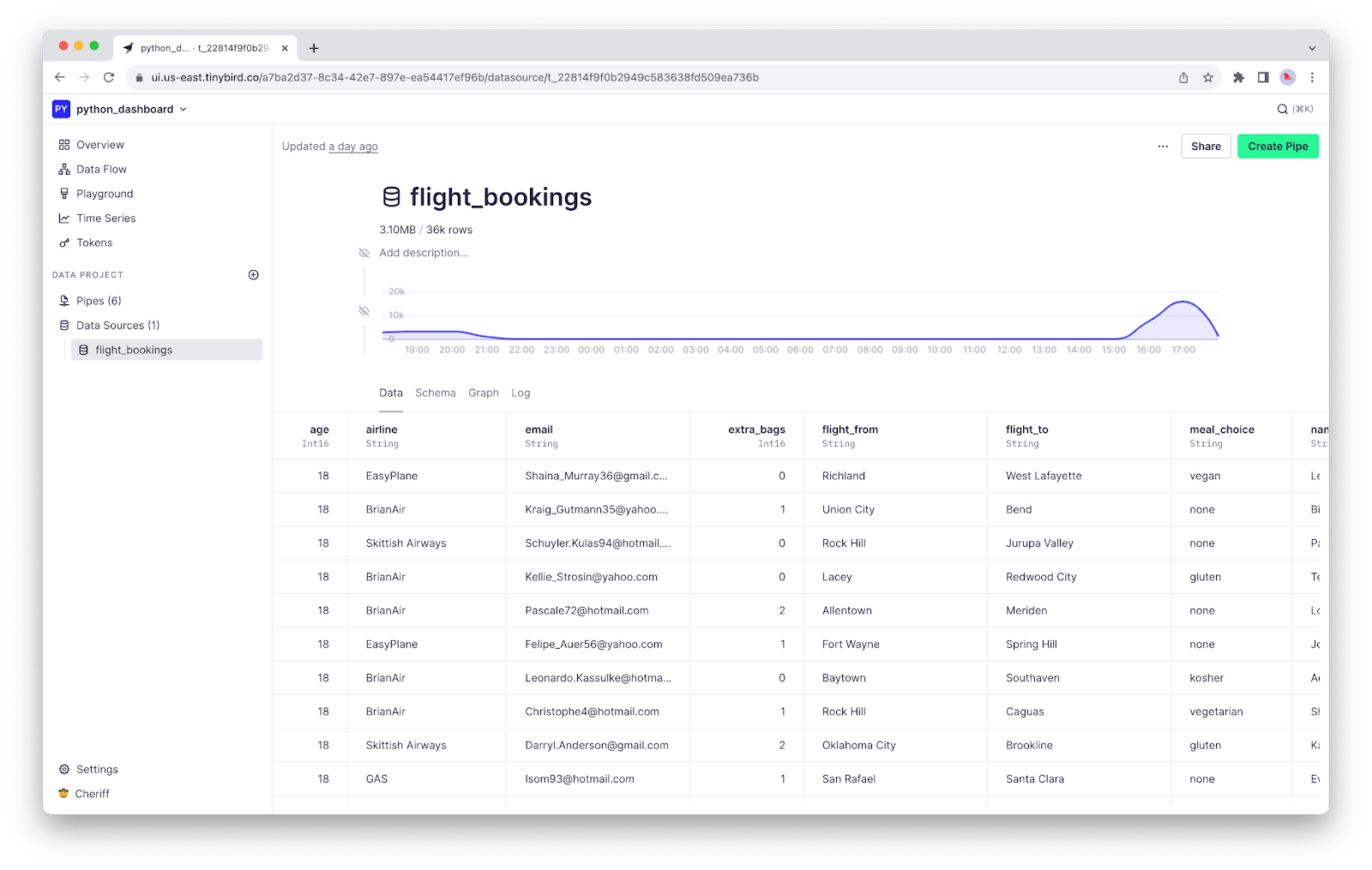Screen dimensions: 1372x870
Task: Open Settings in the sidebar
Action: (97, 770)
